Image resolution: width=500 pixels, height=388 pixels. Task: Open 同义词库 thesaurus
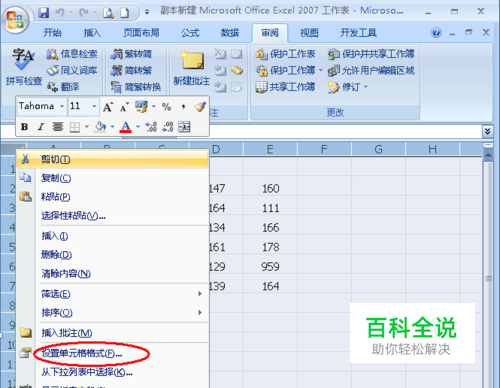tap(72, 70)
